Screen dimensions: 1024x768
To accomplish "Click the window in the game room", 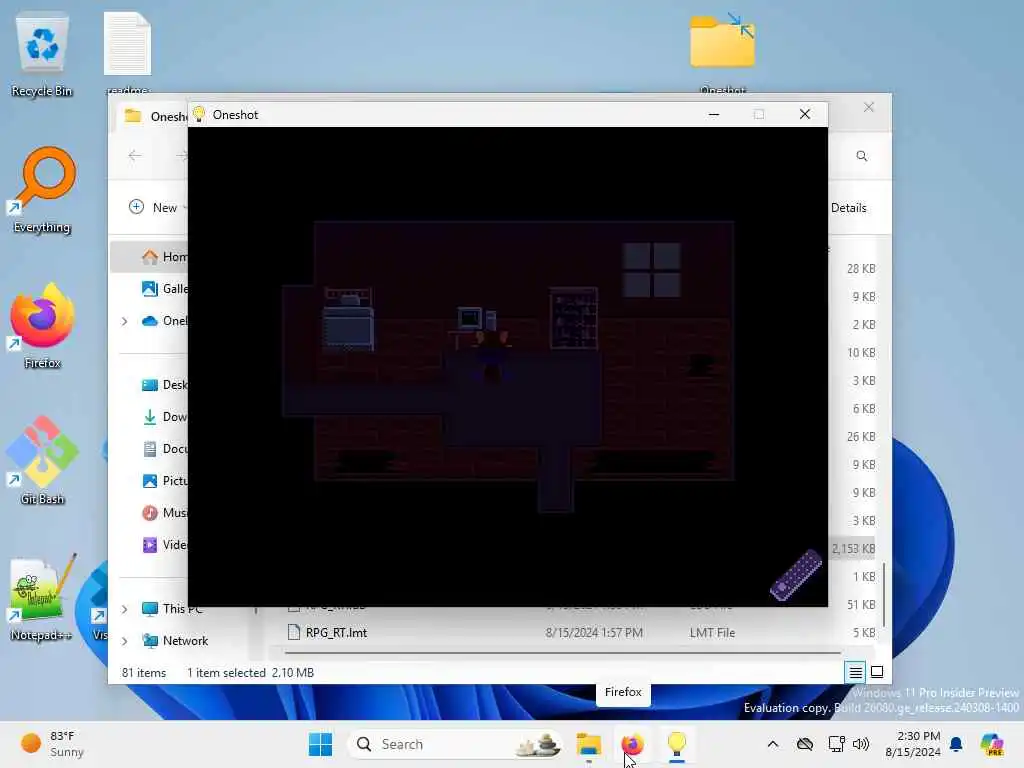I will click(651, 270).
